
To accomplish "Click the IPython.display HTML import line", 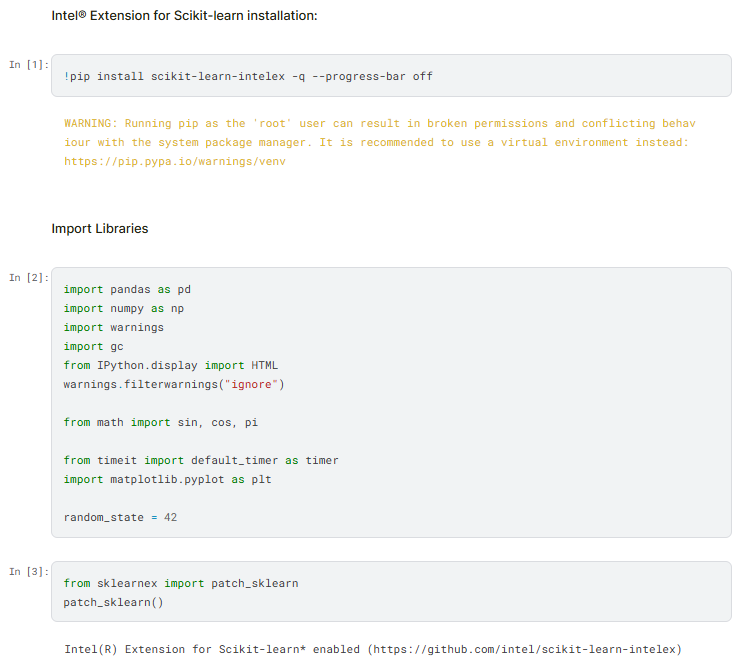I will coord(171,365).
